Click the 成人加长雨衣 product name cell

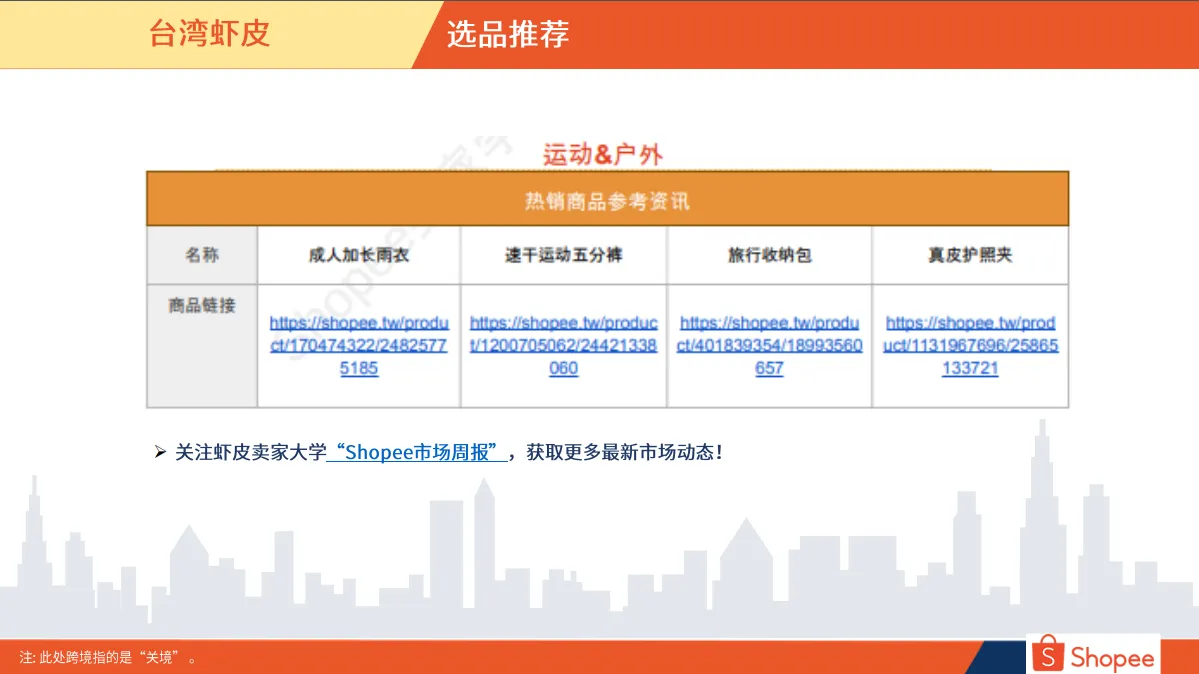359,255
